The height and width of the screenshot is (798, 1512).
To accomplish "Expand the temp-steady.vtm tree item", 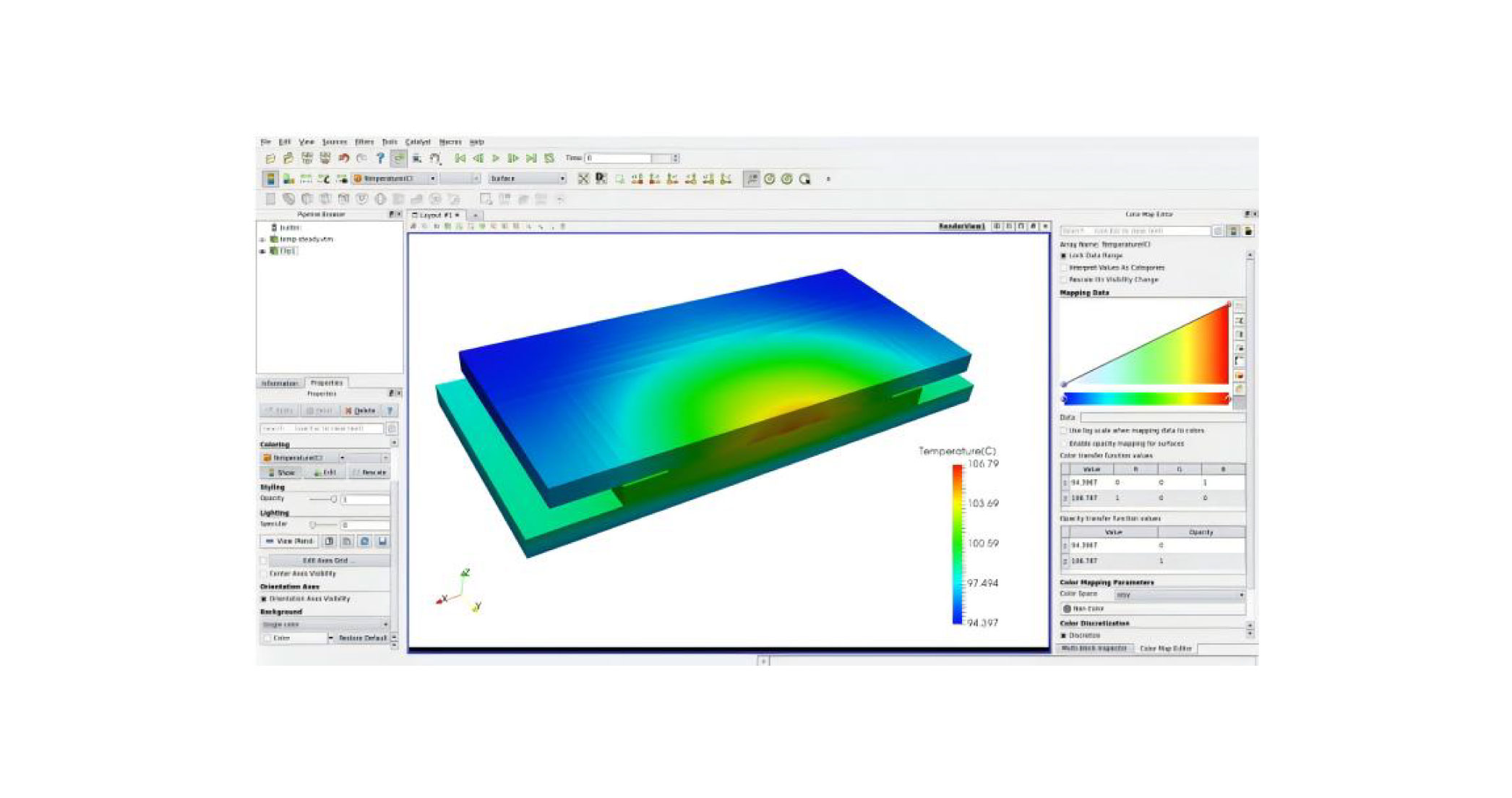I will pyautogui.click(x=263, y=239).
